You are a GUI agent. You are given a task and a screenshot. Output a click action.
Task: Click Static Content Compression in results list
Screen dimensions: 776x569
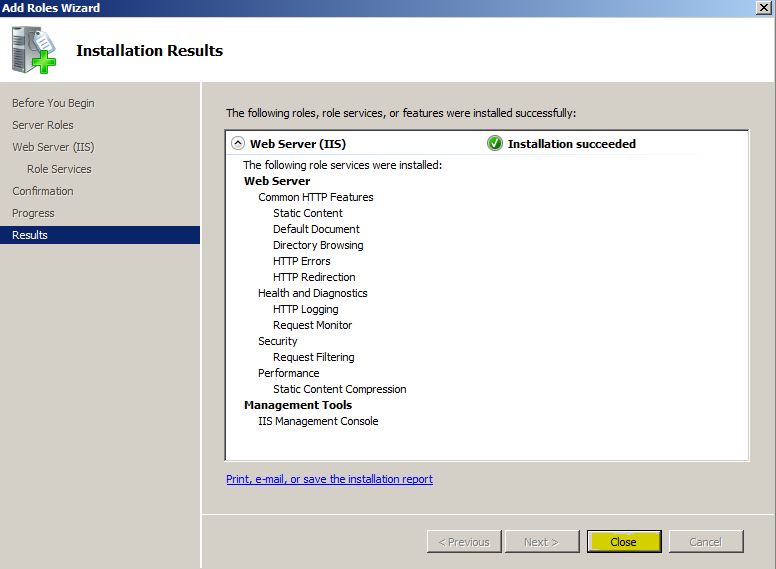339,389
